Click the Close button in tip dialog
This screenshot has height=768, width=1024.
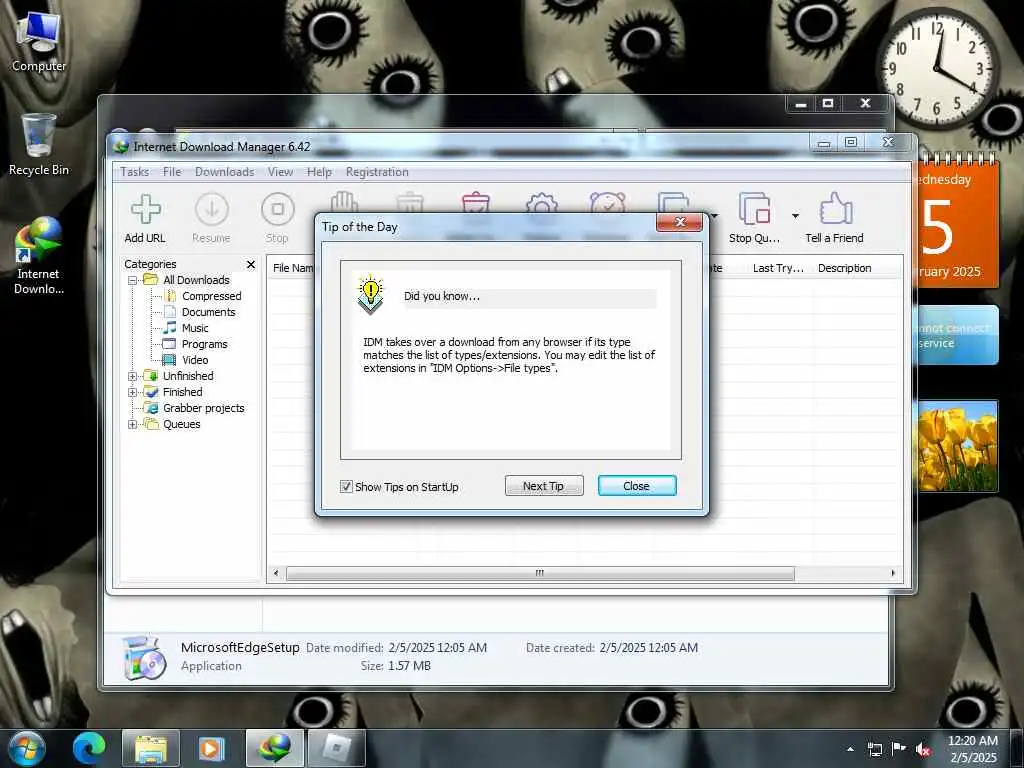[637, 486]
